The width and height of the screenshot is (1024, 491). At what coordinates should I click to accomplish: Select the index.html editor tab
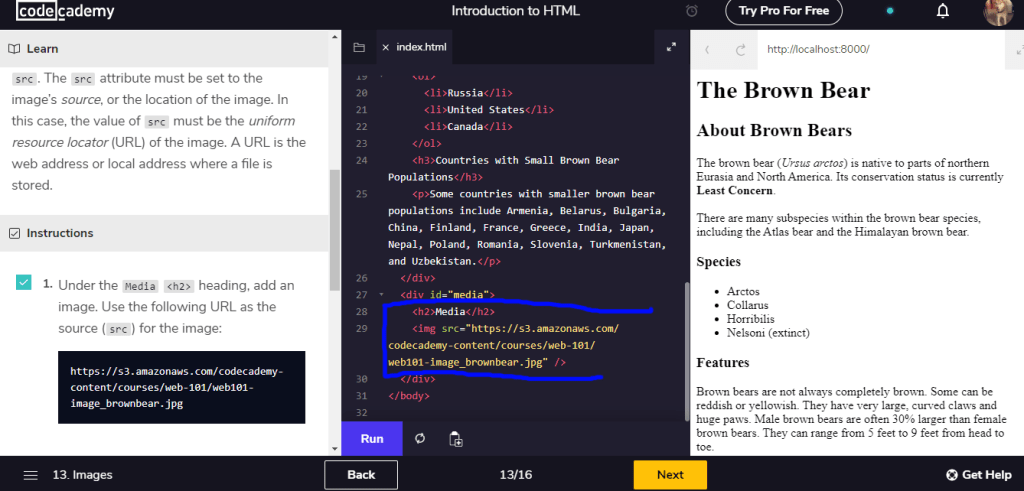point(421,47)
